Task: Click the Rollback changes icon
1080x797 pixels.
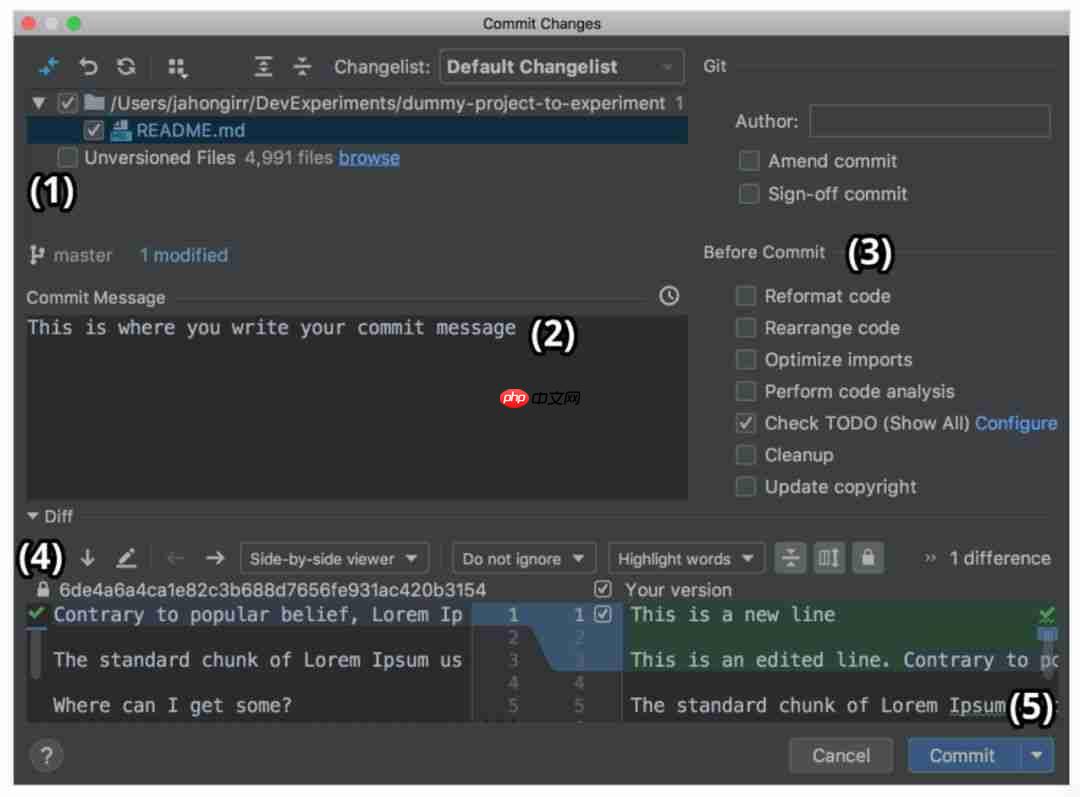Action: tap(88, 66)
